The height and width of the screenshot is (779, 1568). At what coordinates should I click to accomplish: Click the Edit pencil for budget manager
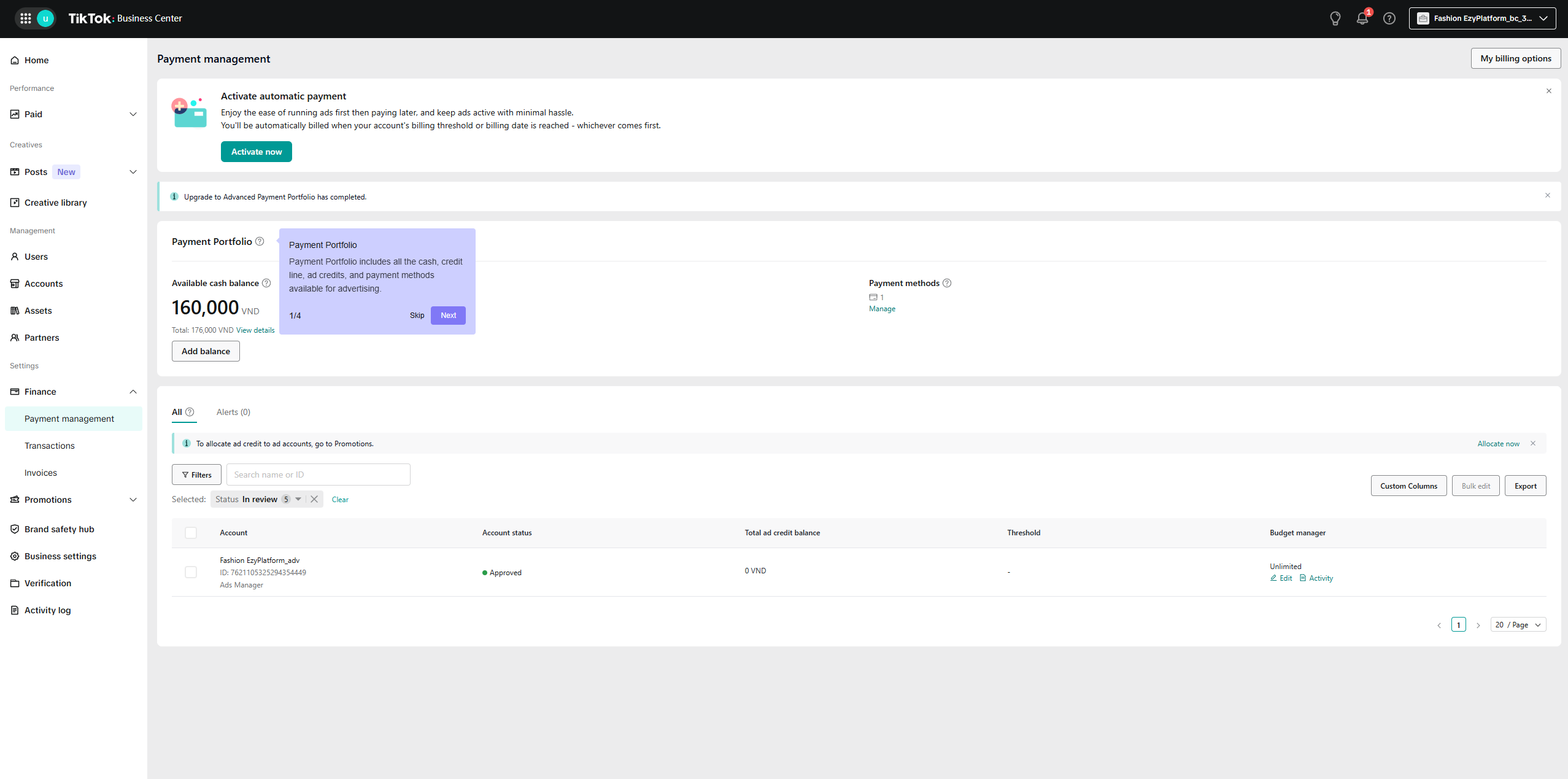1281,578
